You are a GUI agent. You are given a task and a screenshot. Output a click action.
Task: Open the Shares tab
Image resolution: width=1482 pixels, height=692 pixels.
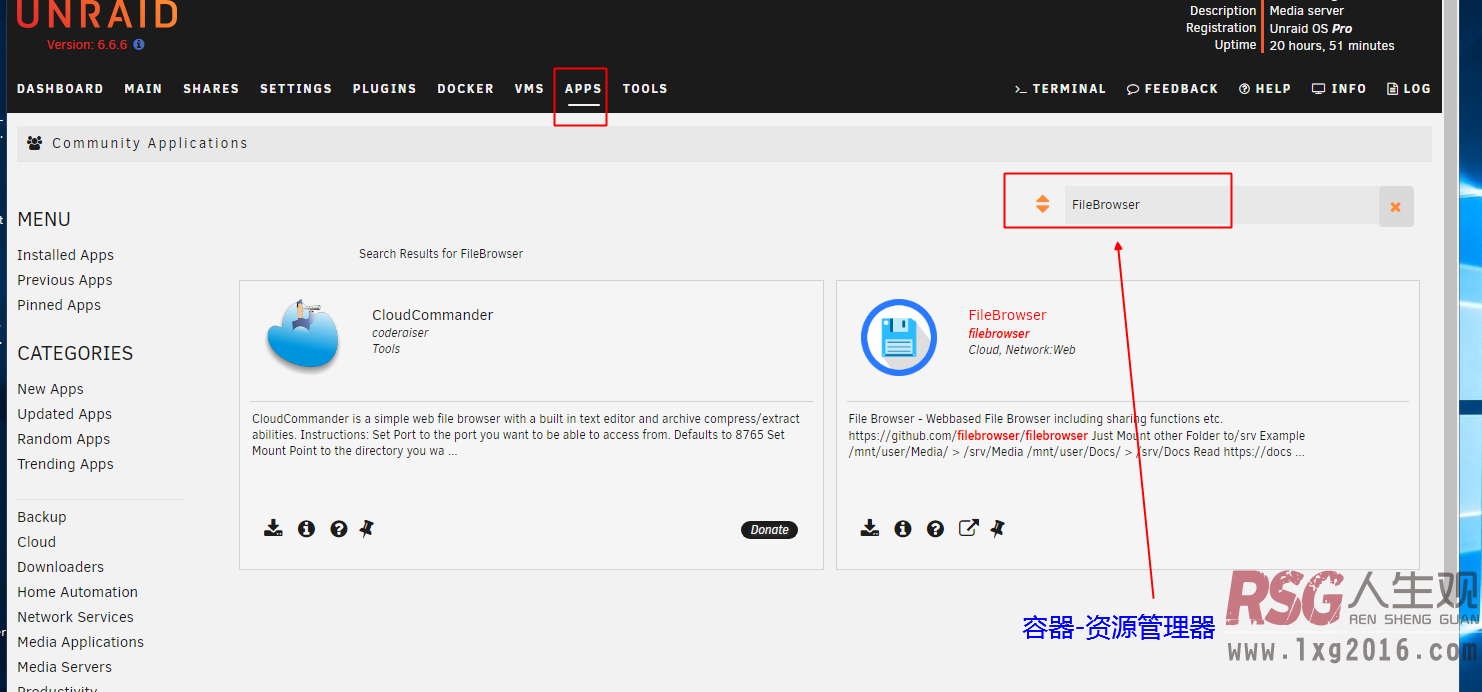click(x=211, y=89)
